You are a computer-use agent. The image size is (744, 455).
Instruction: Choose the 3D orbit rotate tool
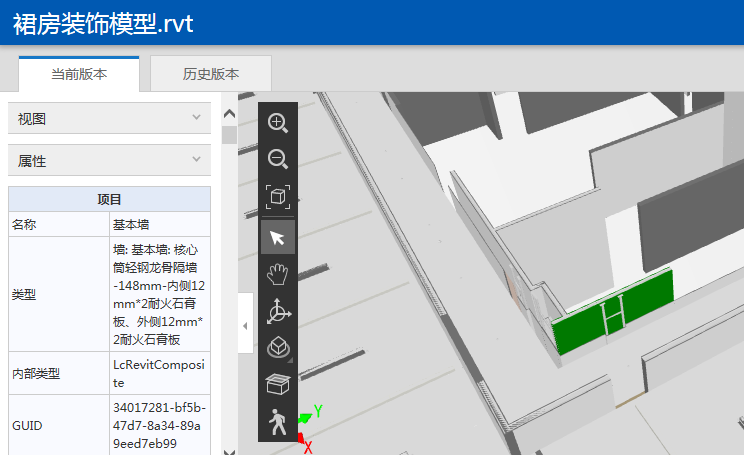278,312
